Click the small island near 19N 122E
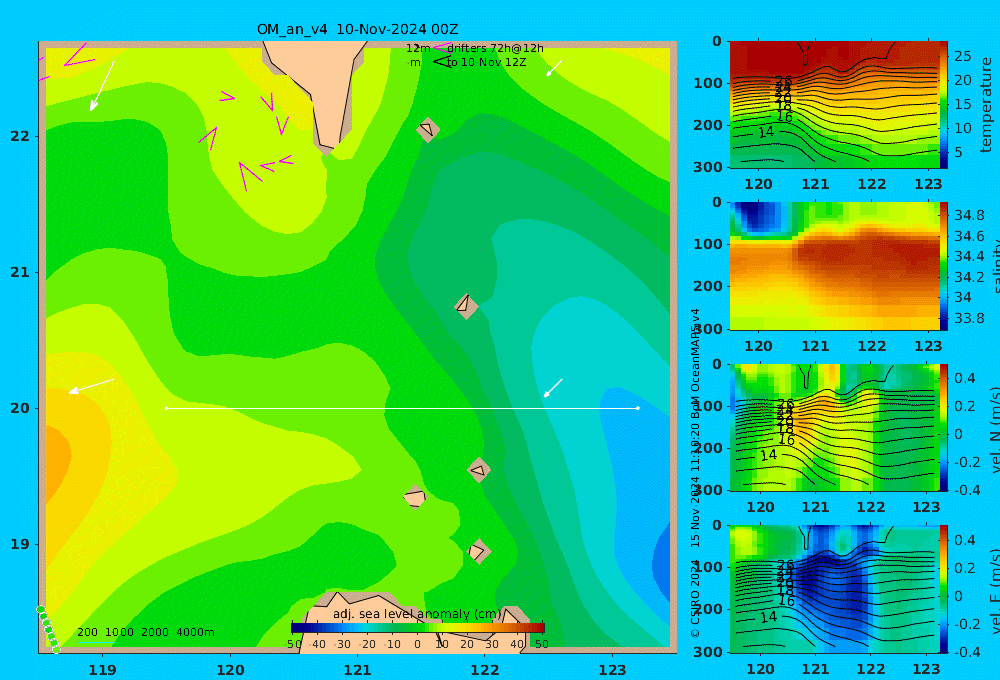Image resolution: width=1000 pixels, height=680 pixels. 478,551
